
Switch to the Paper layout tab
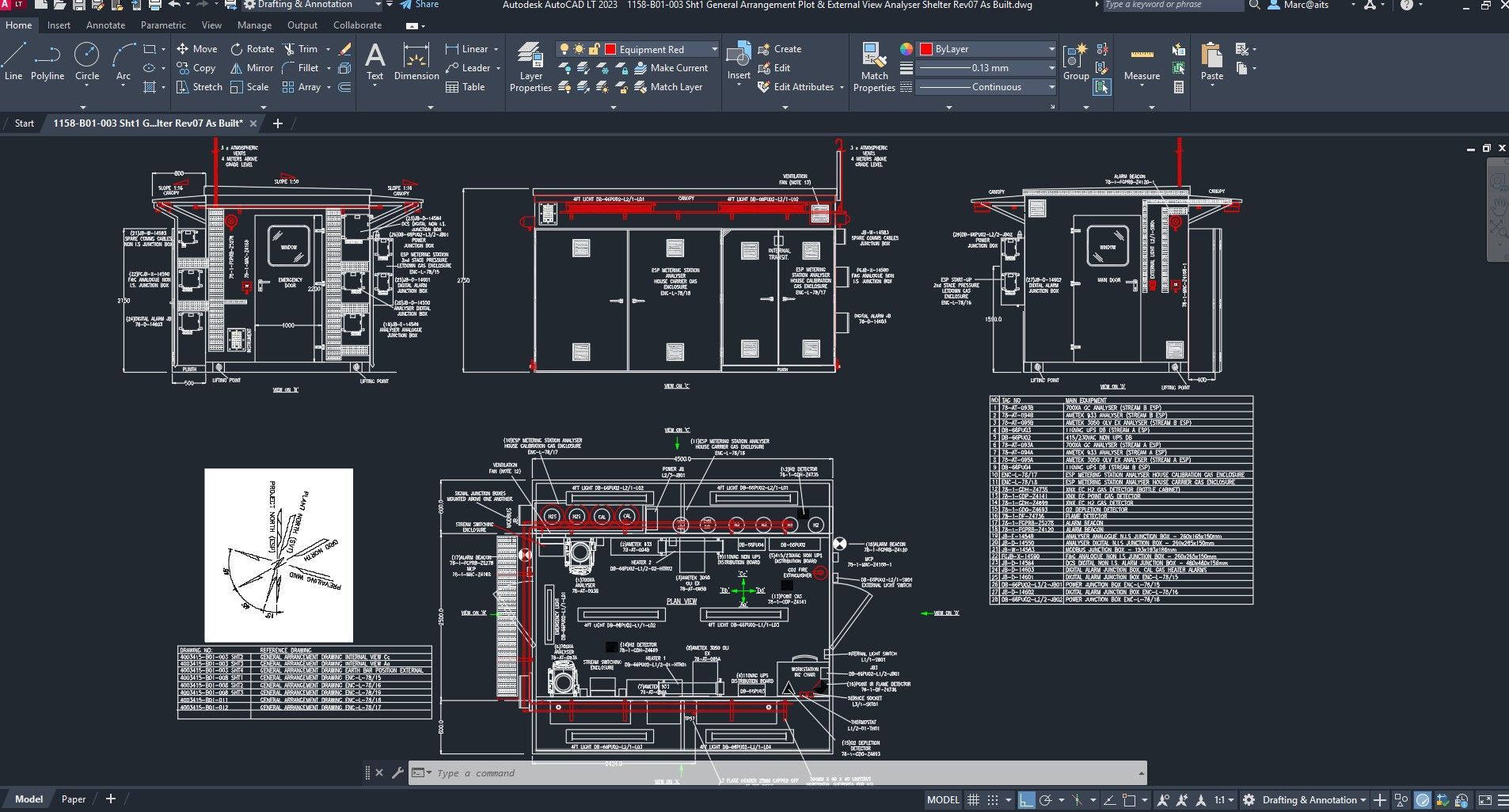pos(74,799)
